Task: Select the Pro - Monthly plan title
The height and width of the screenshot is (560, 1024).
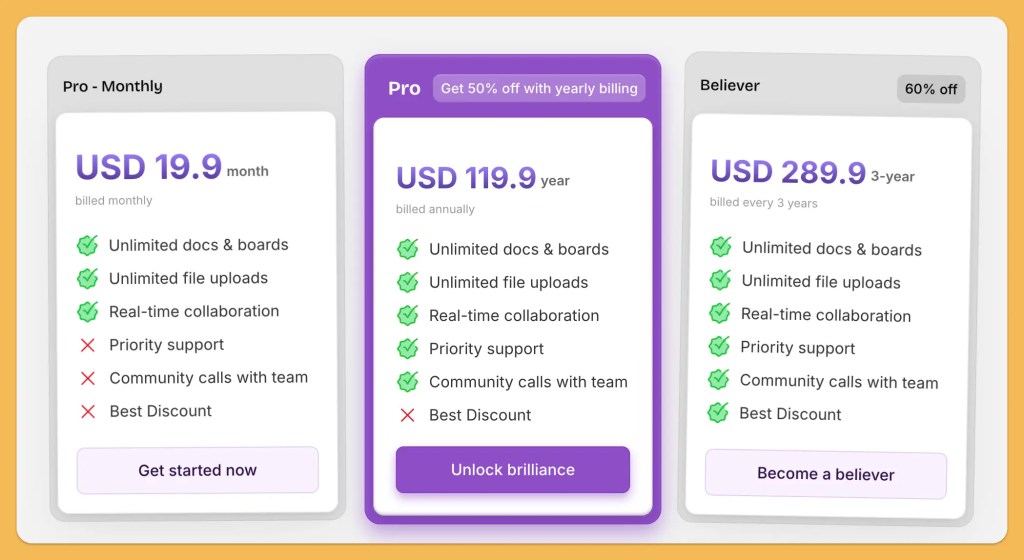Action: coord(112,86)
